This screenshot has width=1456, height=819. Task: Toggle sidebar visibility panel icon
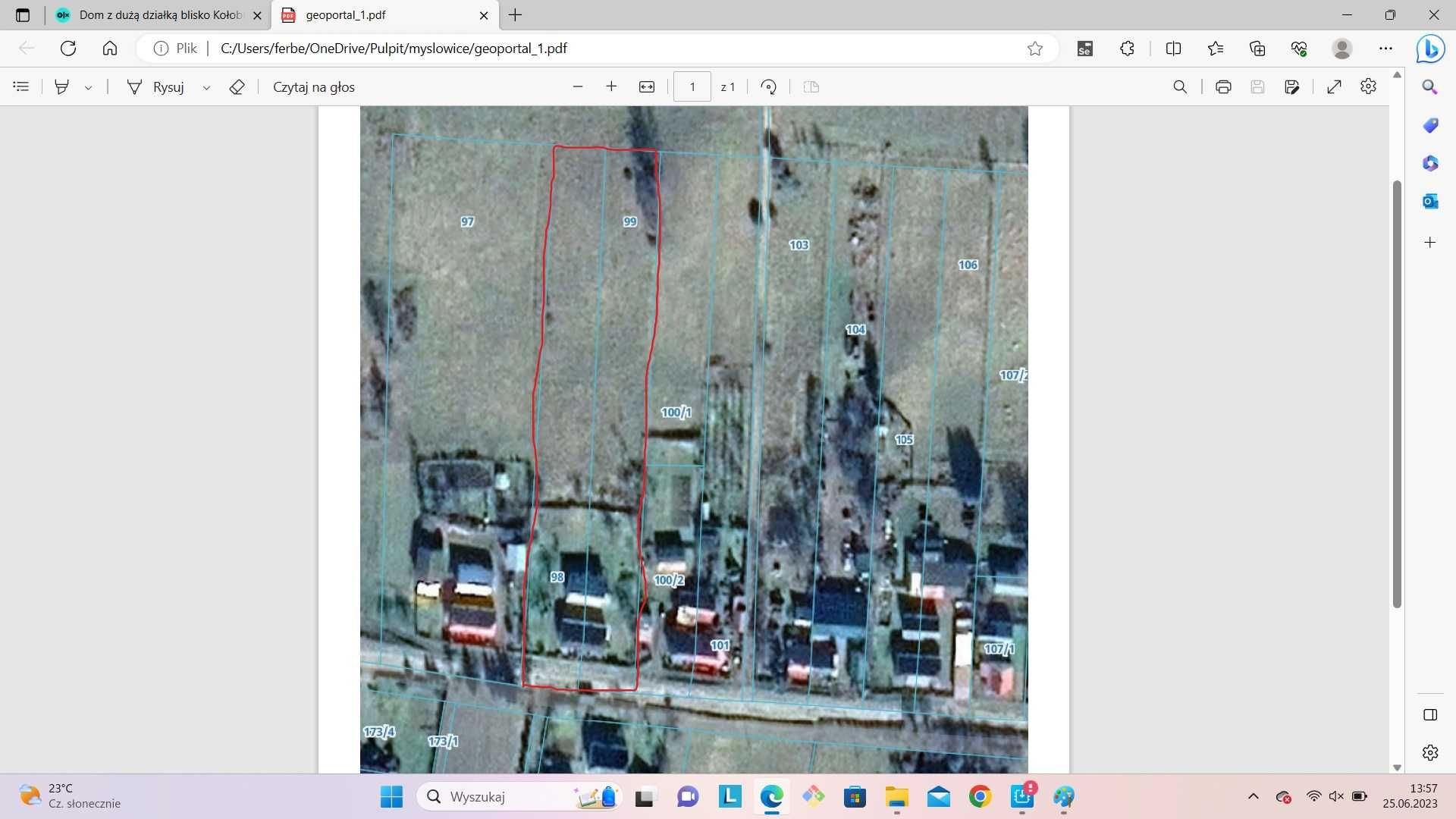click(1430, 714)
